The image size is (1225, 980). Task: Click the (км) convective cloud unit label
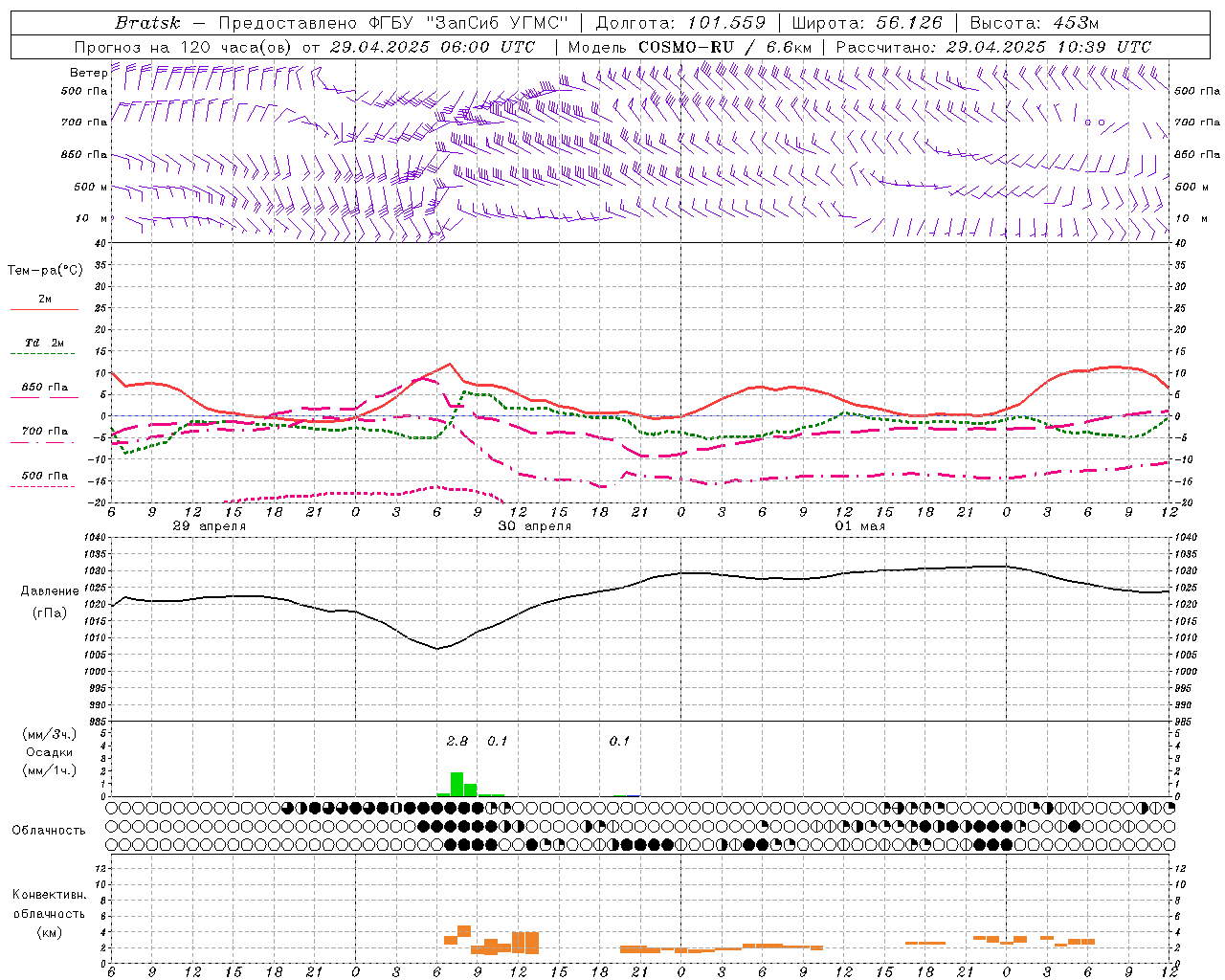49,932
